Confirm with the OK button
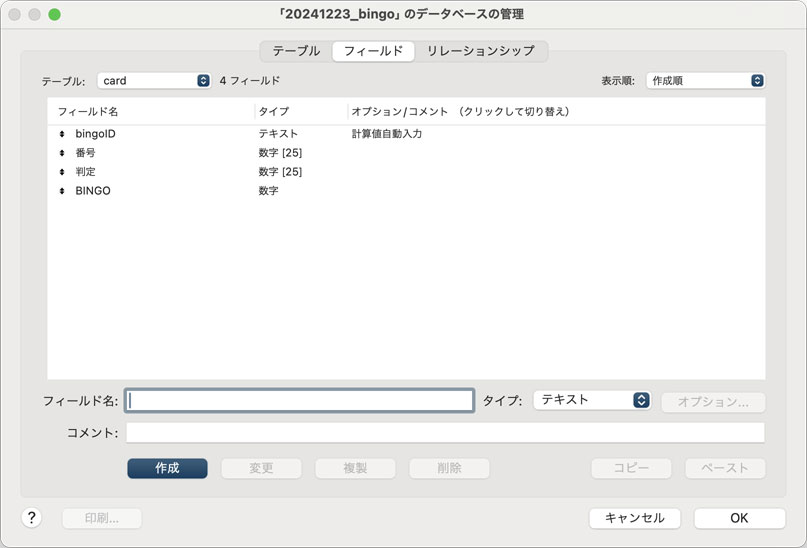The width and height of the screenshot is (807, 548). (x=740, y=518)
